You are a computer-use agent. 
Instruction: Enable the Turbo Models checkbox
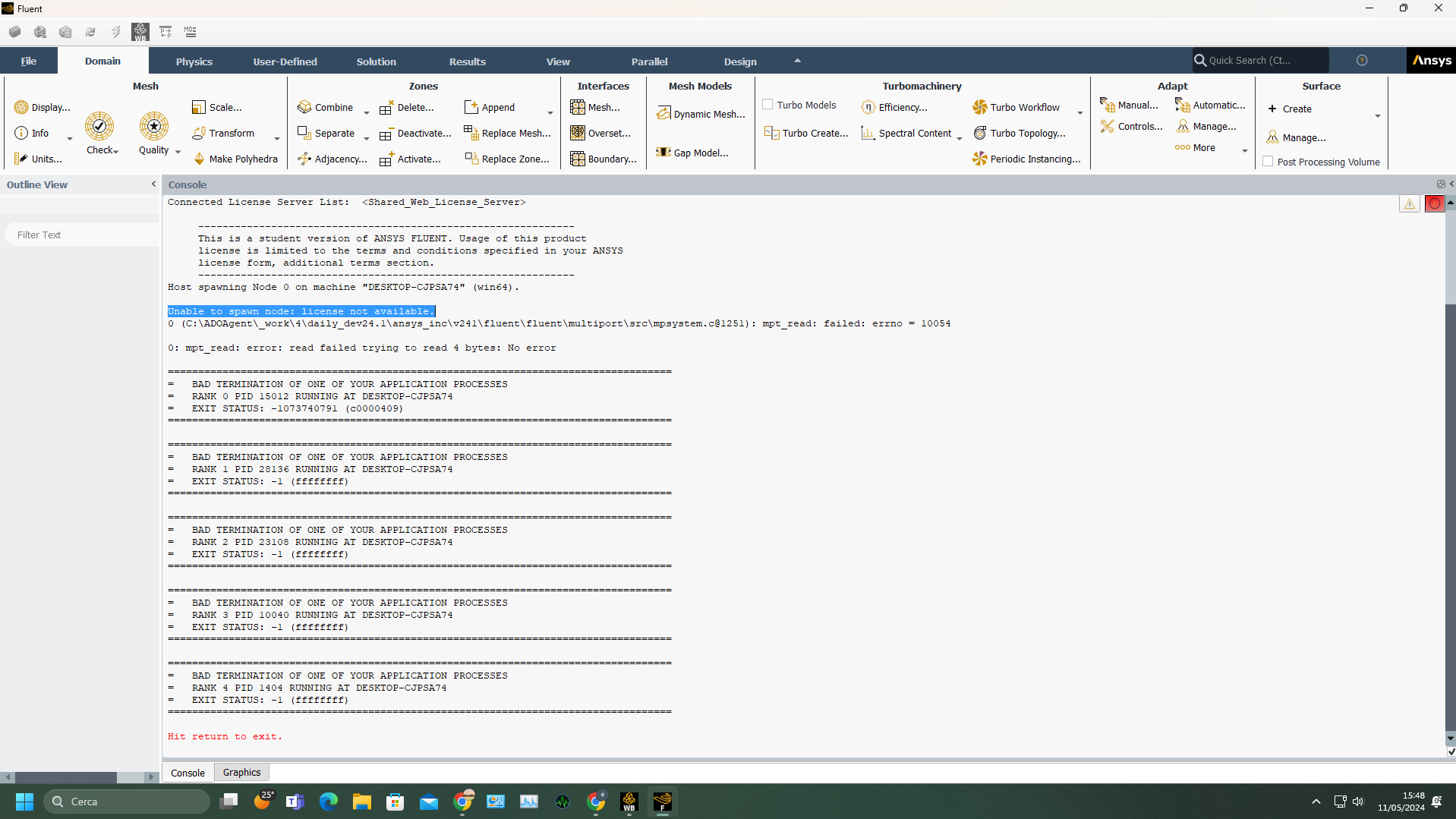[x=768, y=105]
